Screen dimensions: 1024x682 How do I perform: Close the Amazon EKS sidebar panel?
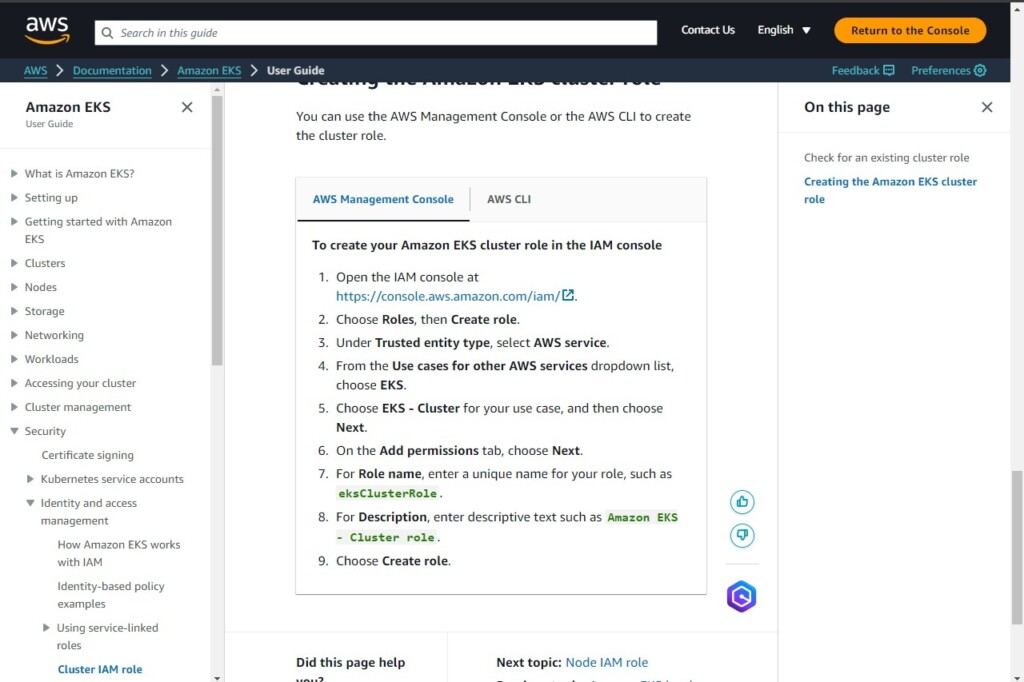point(187,107)
